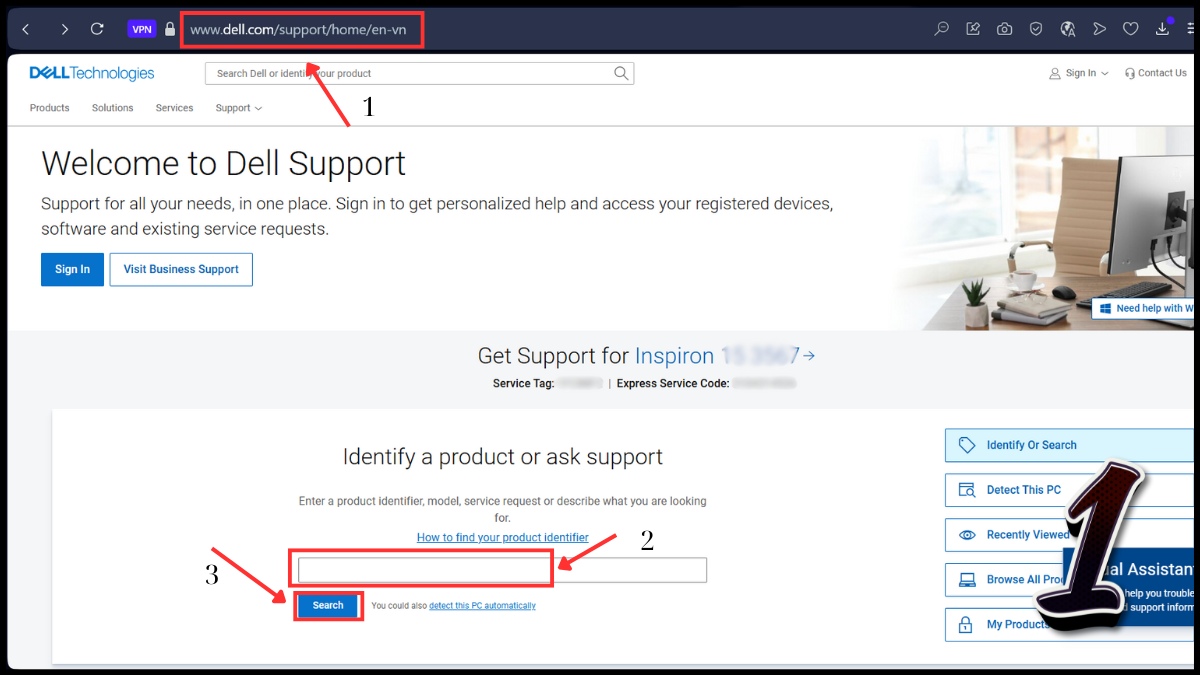Click the shield ad blocker icon
Screen dimensions: 1200x675
point(1036,29)
